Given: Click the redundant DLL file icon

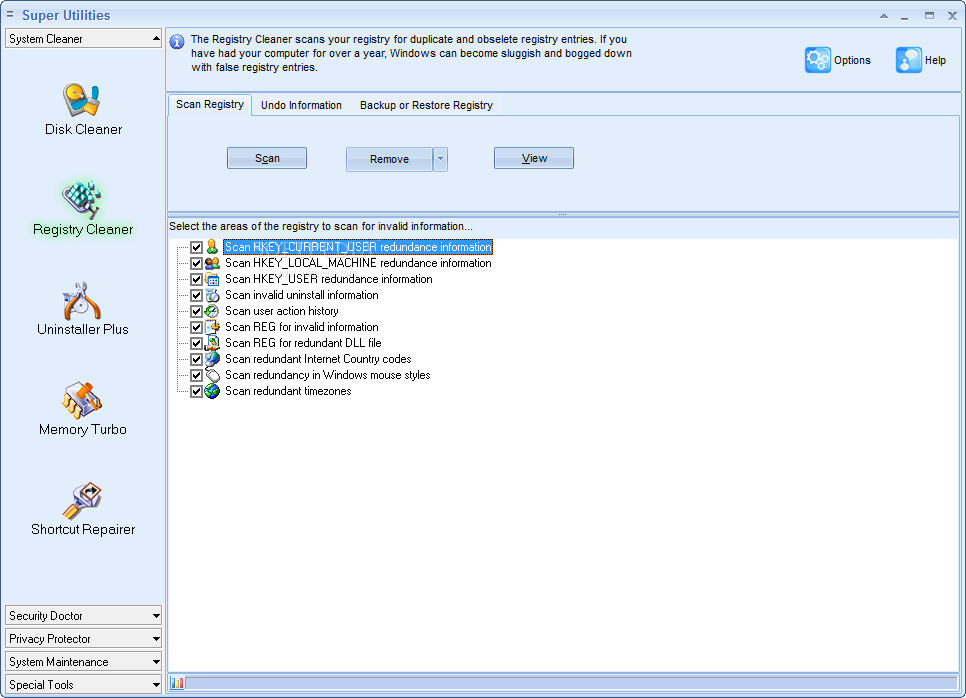Looking at the screenshot, I should point(212,343).
